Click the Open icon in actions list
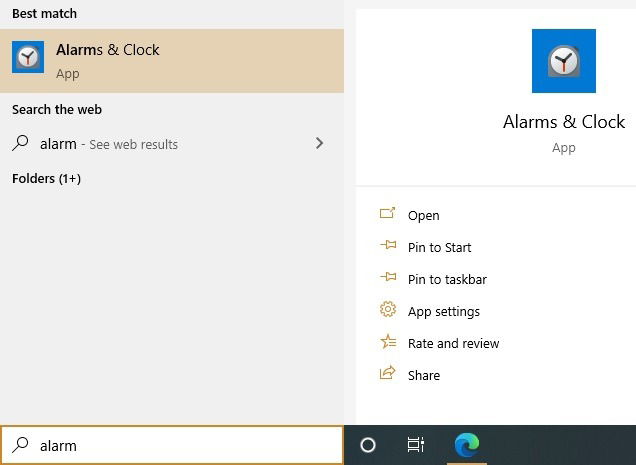Viewport: 636px width, 465px height. 387,214
